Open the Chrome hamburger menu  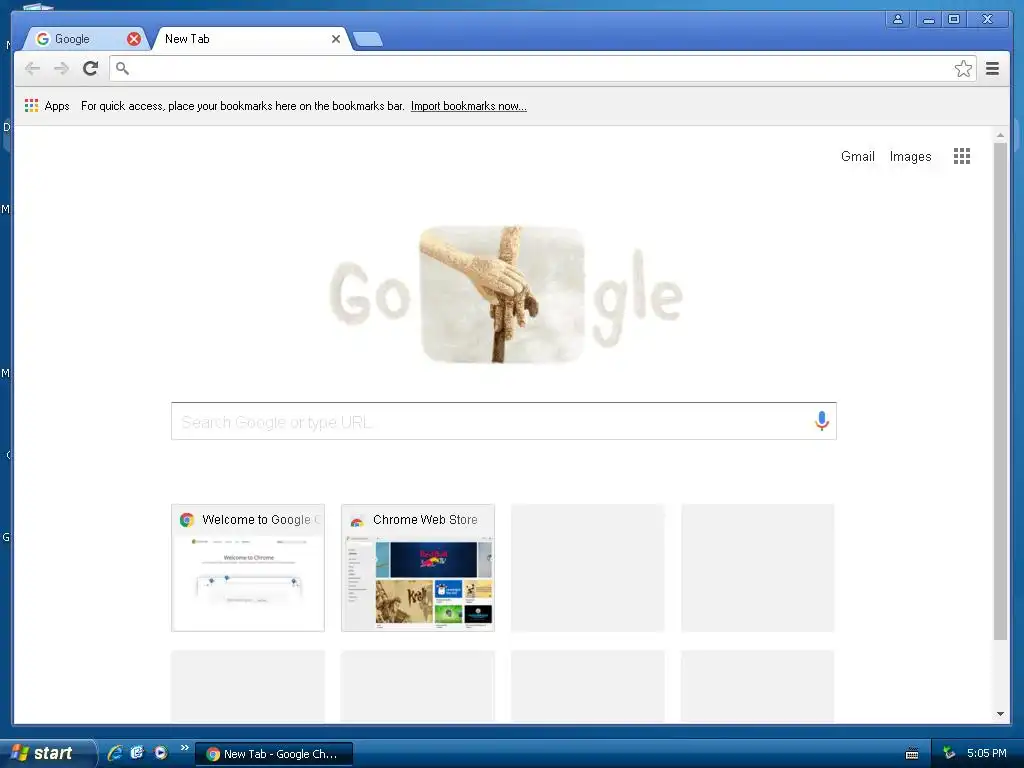coord(992,69)
